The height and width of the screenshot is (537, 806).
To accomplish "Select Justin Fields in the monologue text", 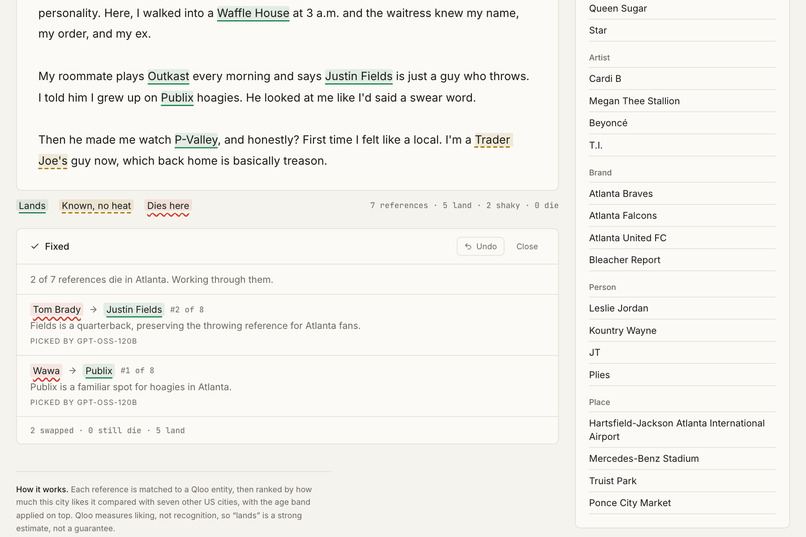I will coord(359,77).
